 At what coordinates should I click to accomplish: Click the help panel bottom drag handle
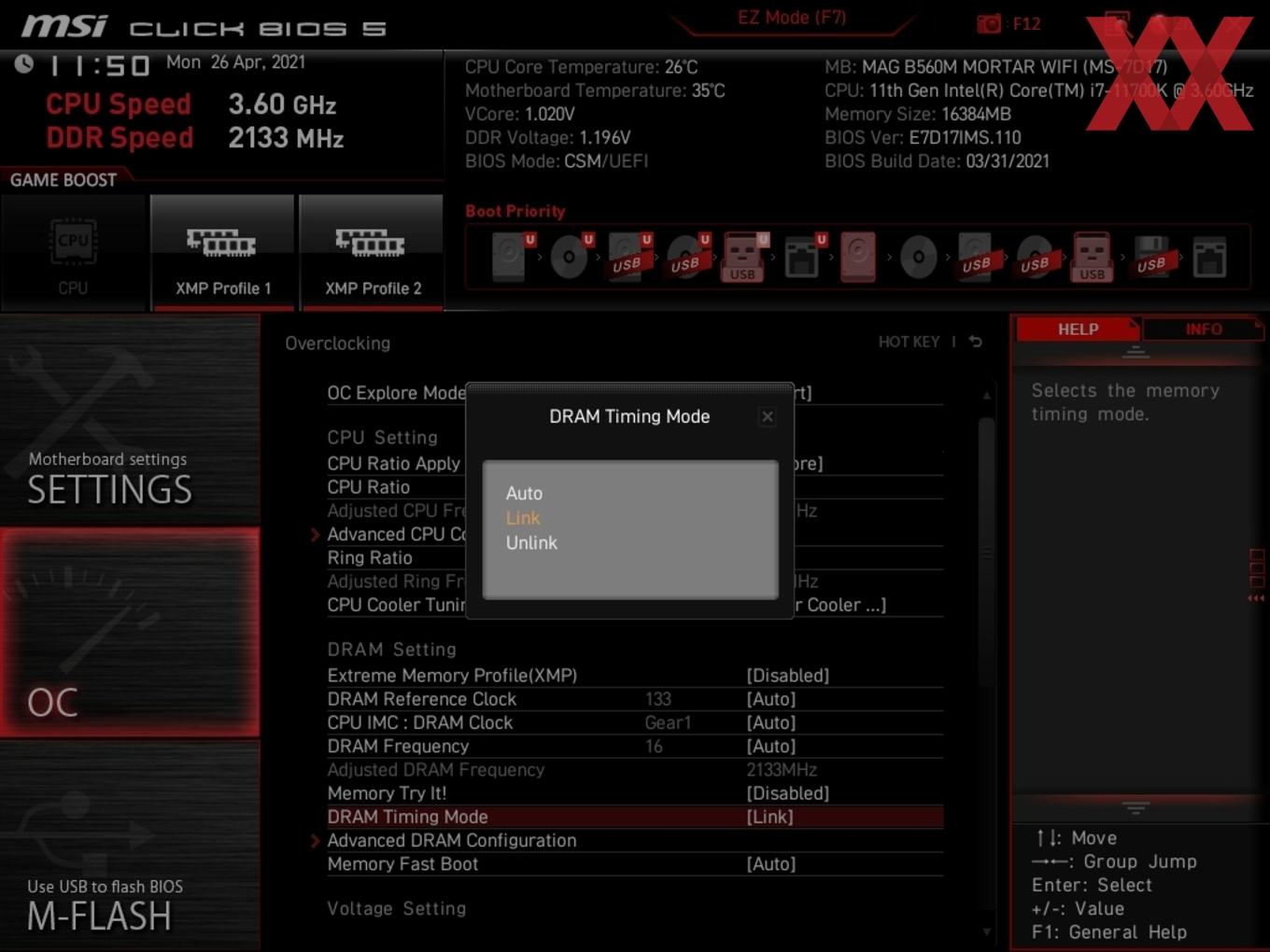1136,807
